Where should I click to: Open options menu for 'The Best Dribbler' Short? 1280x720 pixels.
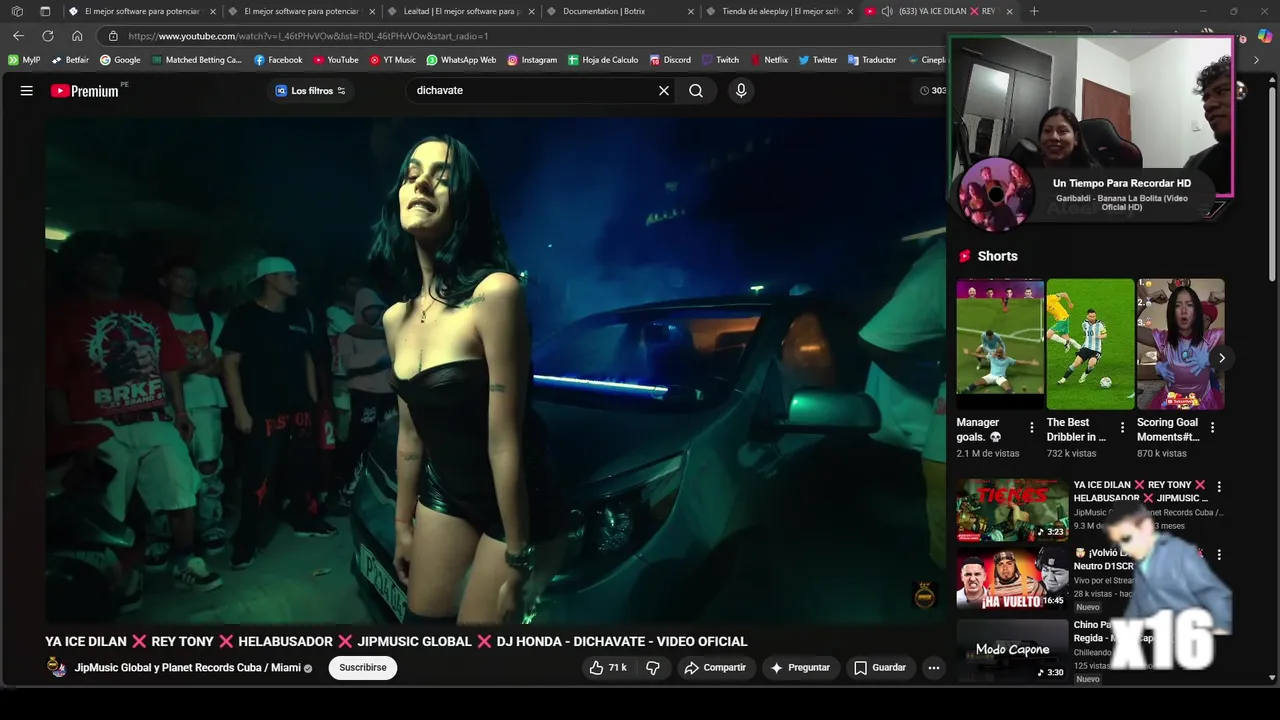(x=1122, y=428)
